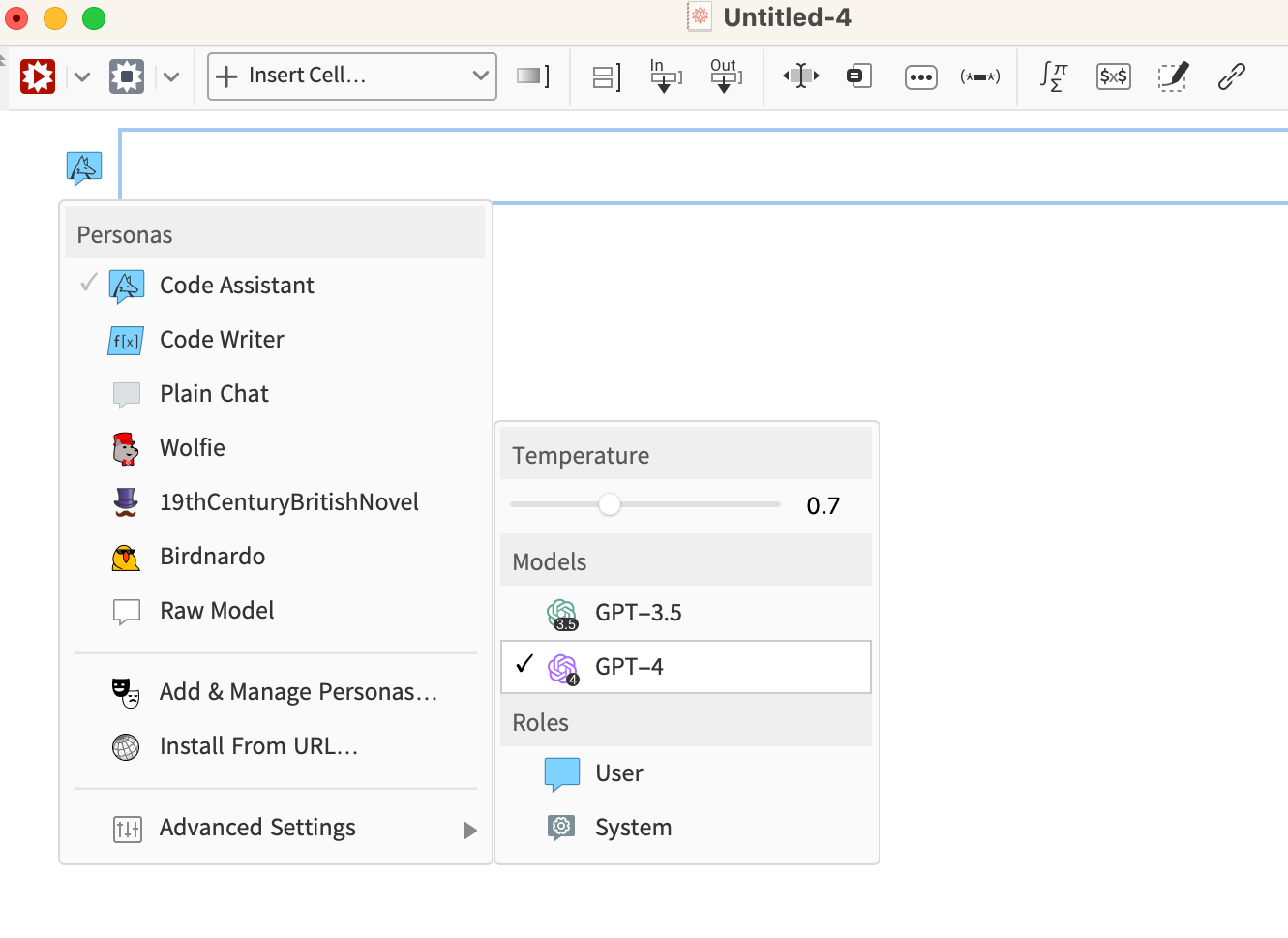This screenshot has width=1288, height=938.
Task: Open Add & Manage Personas…
Action: pos(275,692)
